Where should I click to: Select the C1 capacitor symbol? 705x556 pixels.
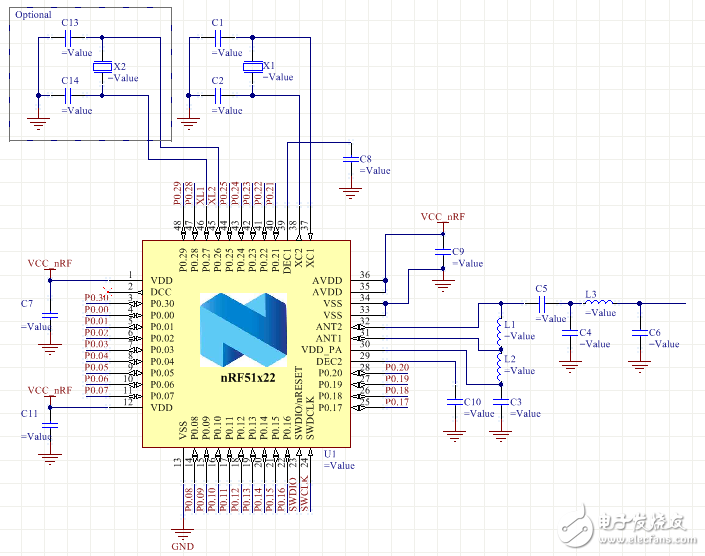(218, 39)
